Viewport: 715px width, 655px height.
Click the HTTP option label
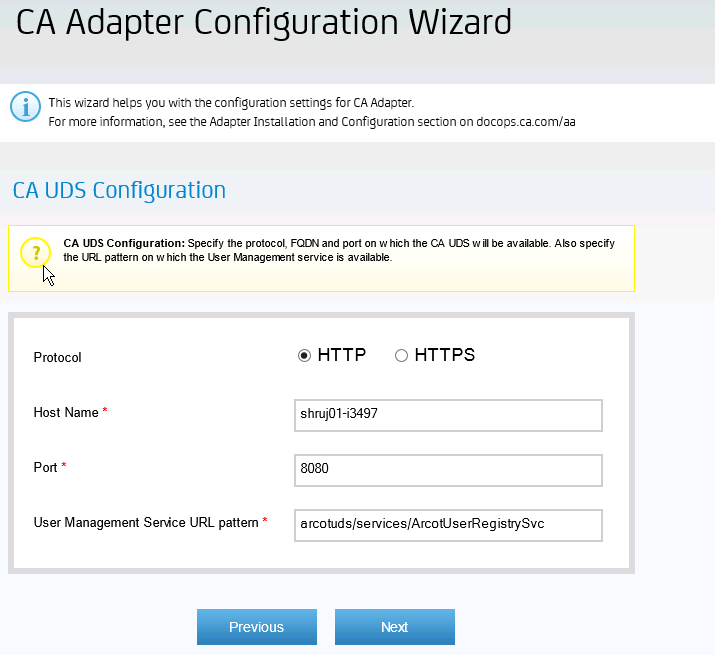click(342, 355)
